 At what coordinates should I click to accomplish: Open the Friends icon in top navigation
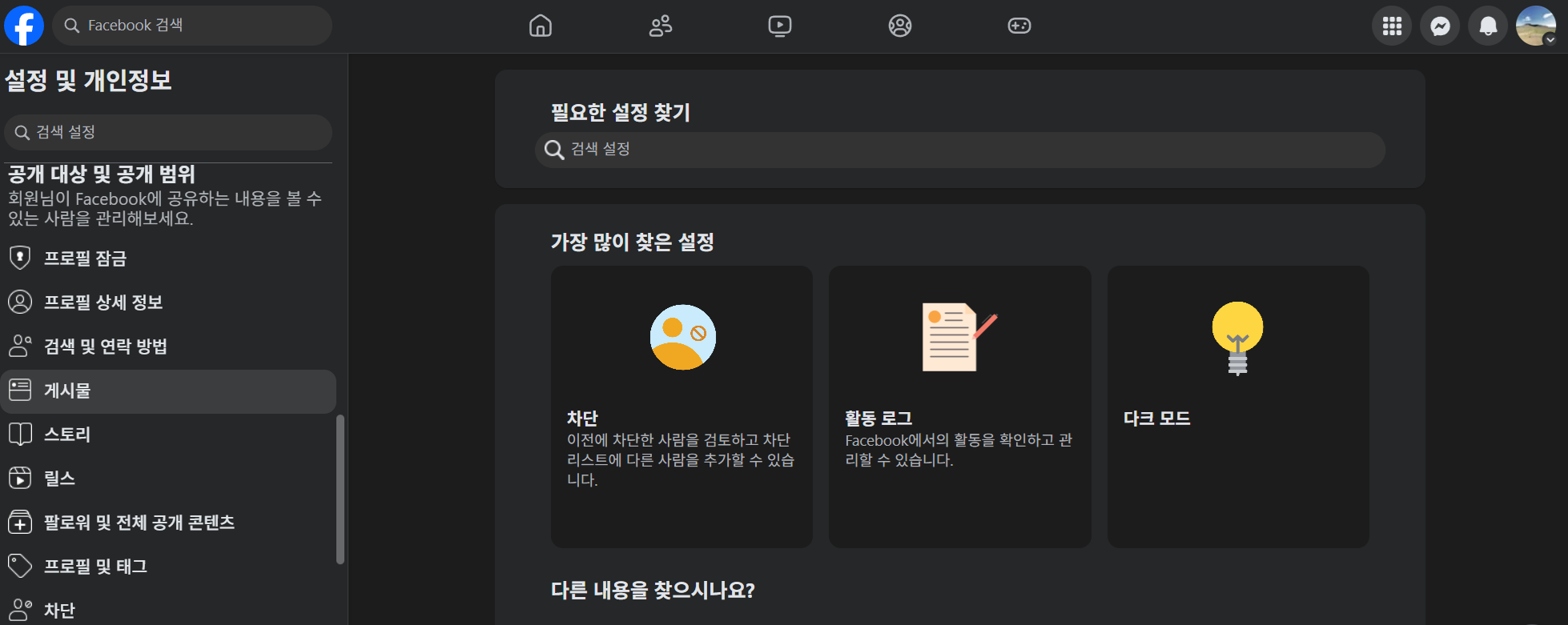(x=660, y=26)
